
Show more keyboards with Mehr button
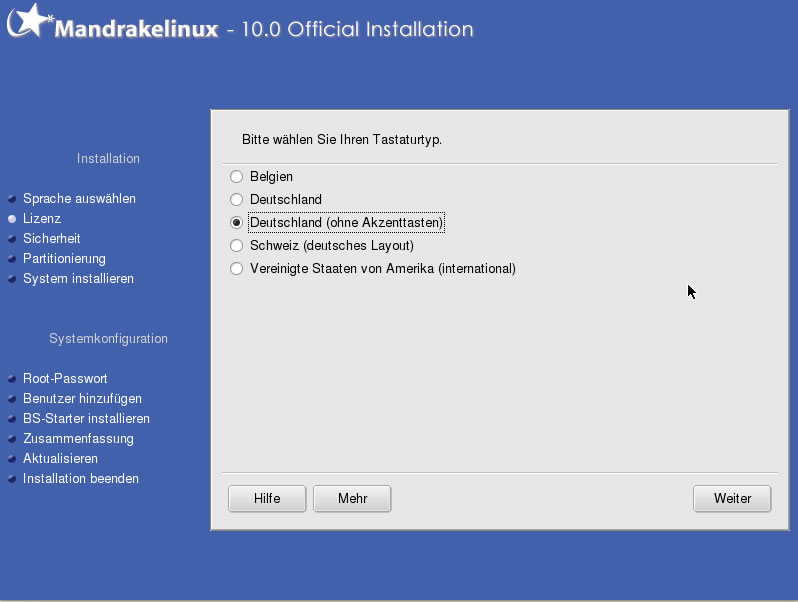point(352,499)
